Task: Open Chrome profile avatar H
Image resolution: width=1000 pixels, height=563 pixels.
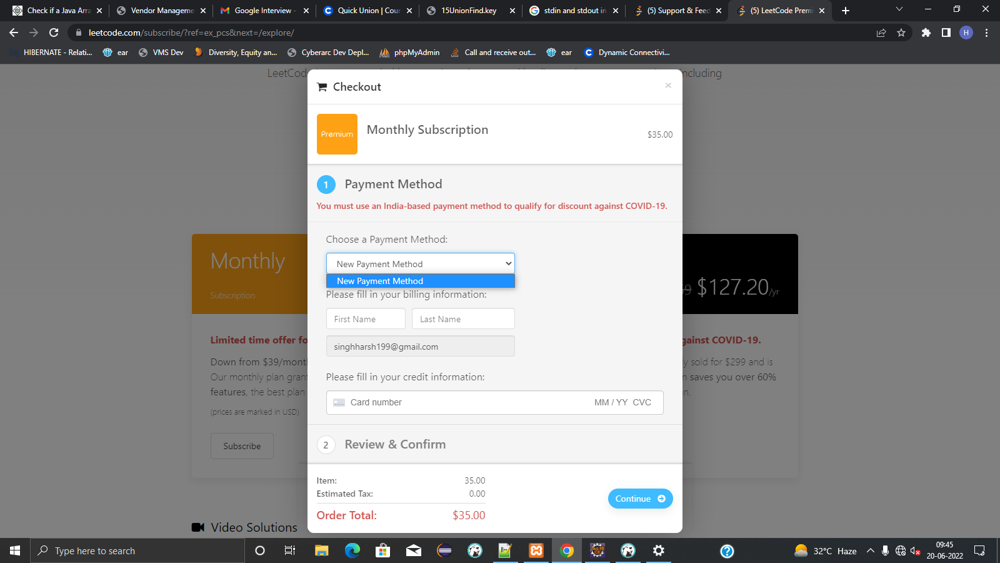Action: pyautogui.click(x=966, y=33)
